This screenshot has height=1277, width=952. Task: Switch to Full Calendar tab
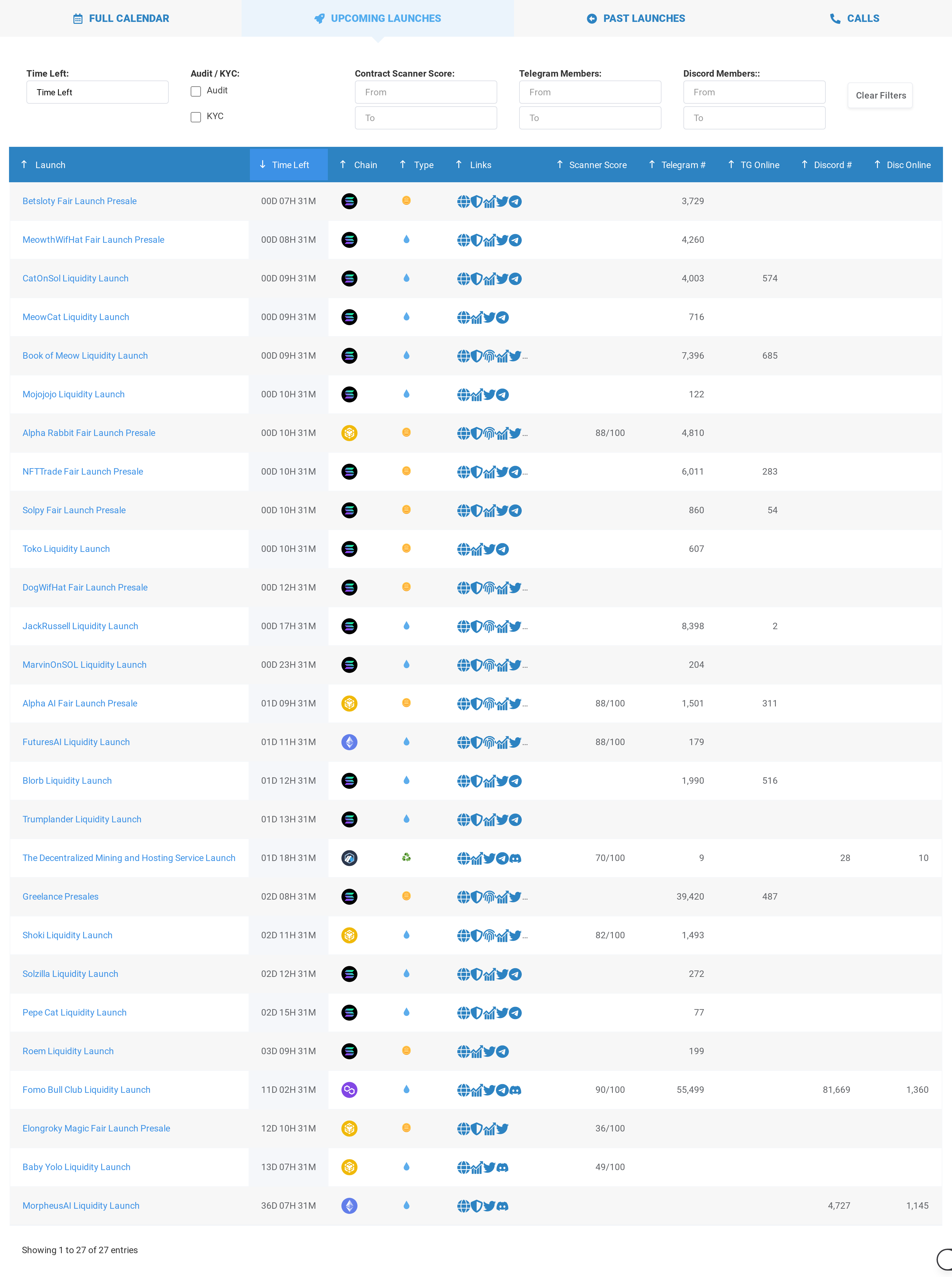coord(121,18)
